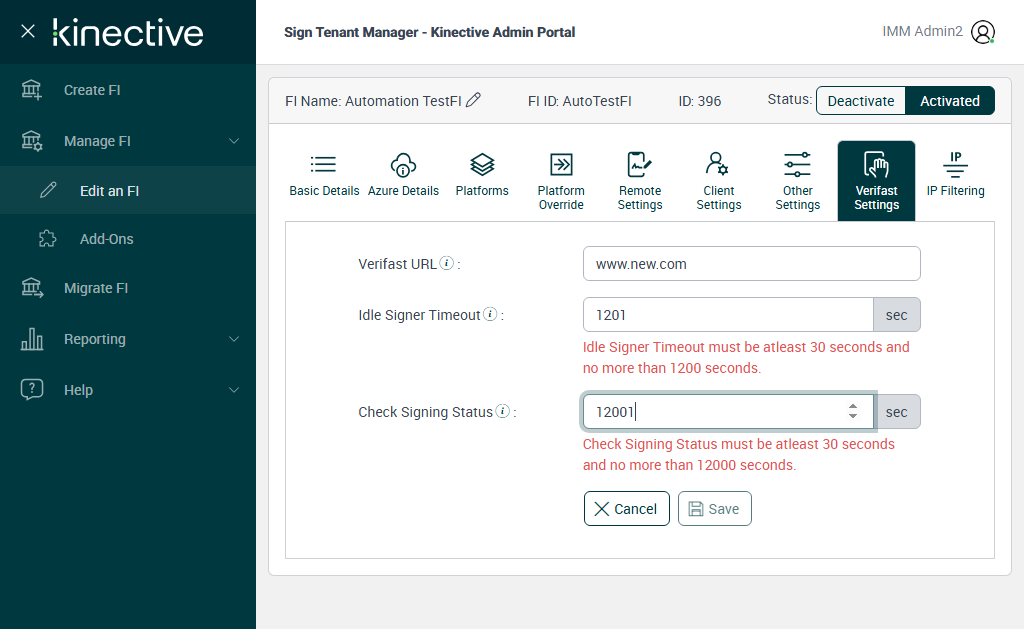Click the Verifast URL info icon
Viewport: 1024px width, 629px height.
click(x=447, y=263)
